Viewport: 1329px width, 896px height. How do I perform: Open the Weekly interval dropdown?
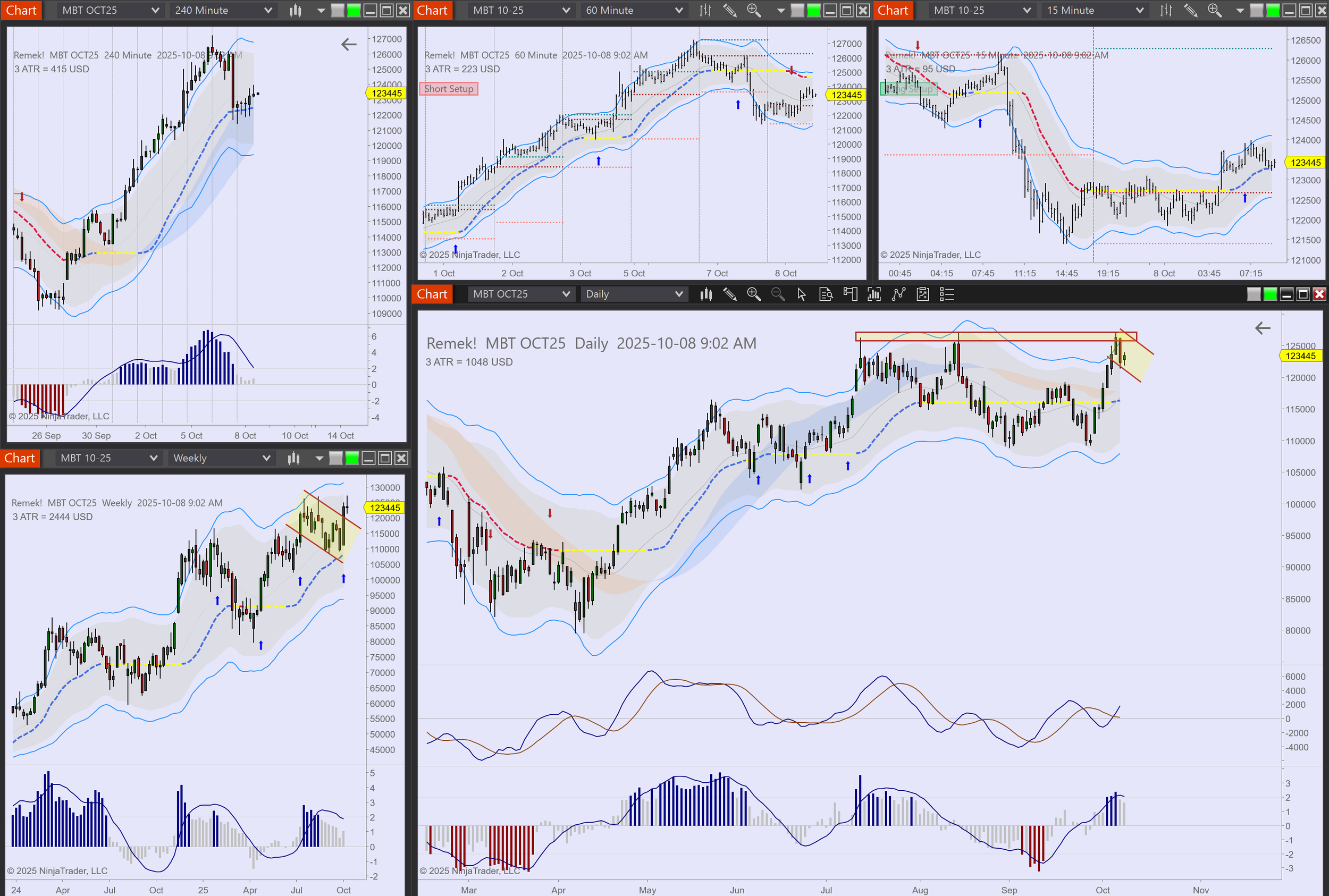click(221, 458)
